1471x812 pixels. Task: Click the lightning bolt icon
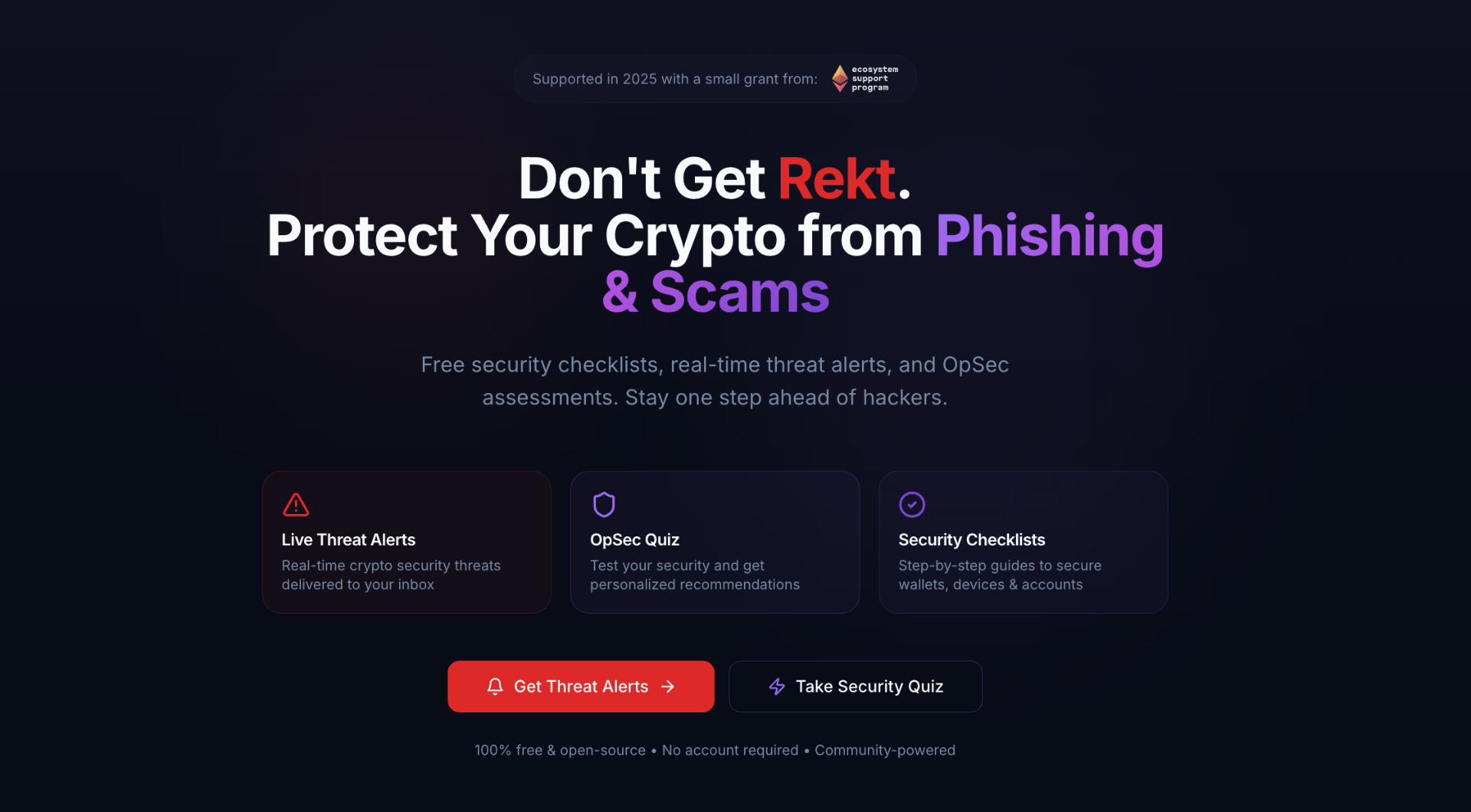coord(777,686)
